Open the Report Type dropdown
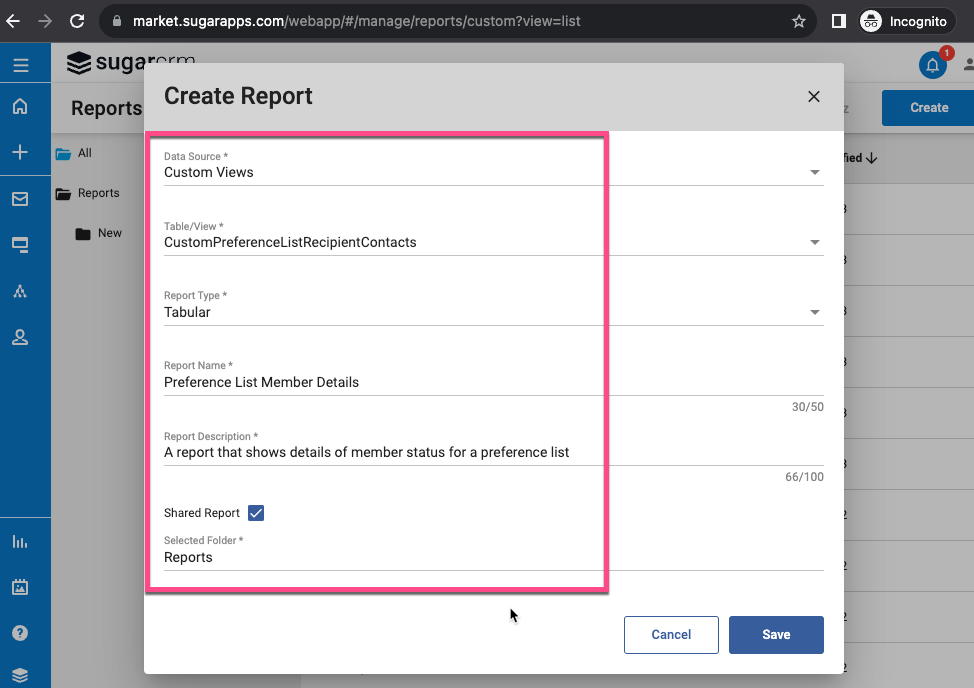Screen dimensions: 974x688 [x=814, y=312]
